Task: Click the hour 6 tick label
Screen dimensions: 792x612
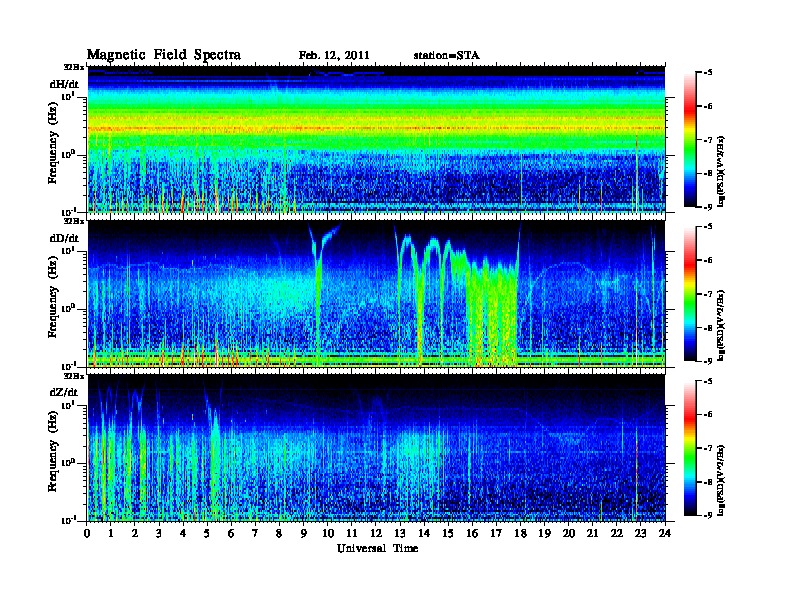Action: 231,533
